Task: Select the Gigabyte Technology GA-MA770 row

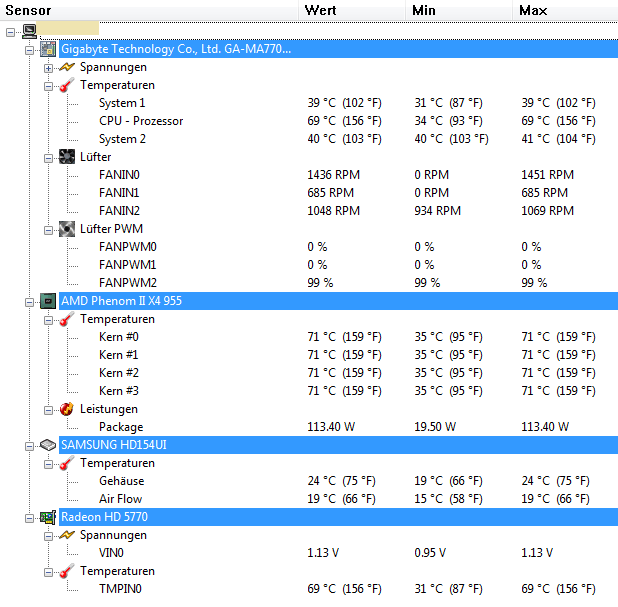Action: pyautogui.click(x=339, y=49)
